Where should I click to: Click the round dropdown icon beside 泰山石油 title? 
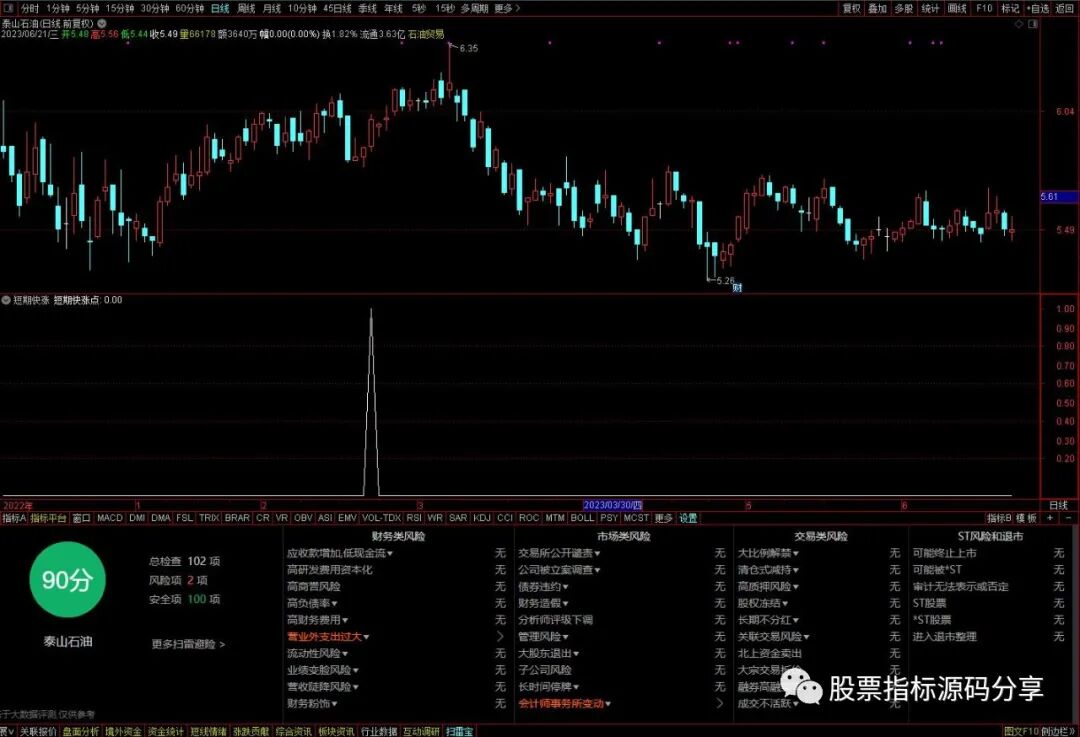tap(102, 23)
